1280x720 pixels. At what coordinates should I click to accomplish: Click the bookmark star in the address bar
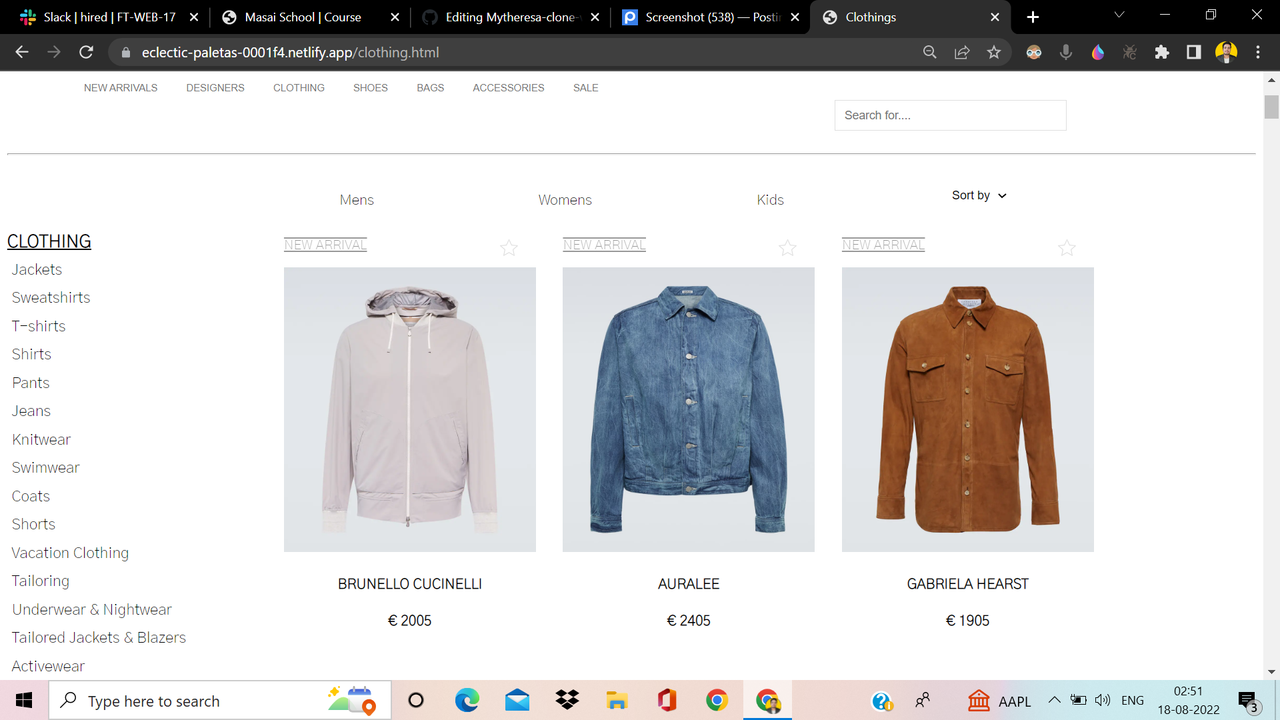tap(994, 51)
